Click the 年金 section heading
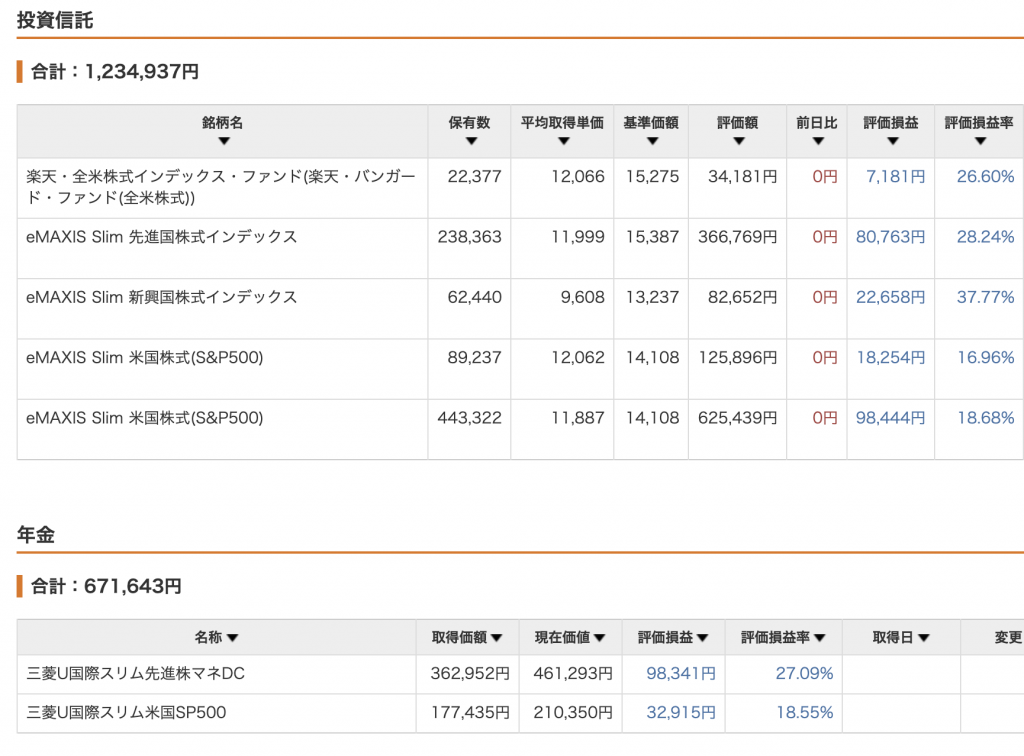This screenshot has height=756, width=1024. pos(36,535)
